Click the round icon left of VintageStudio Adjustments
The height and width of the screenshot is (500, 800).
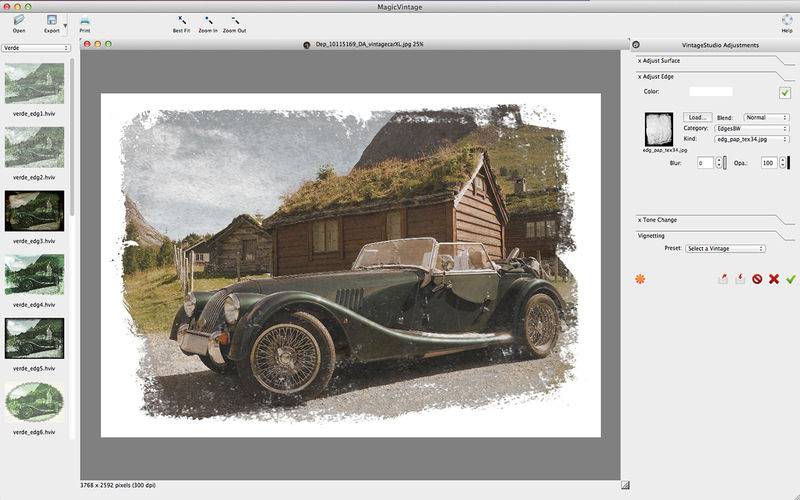[636, 45]
